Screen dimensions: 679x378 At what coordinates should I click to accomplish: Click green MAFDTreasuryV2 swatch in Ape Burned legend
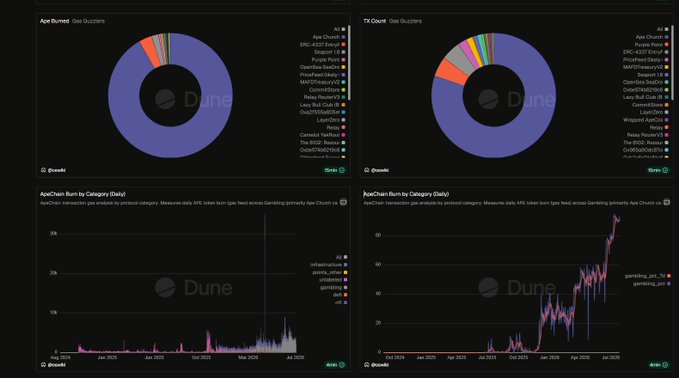[x=343, y=82]
